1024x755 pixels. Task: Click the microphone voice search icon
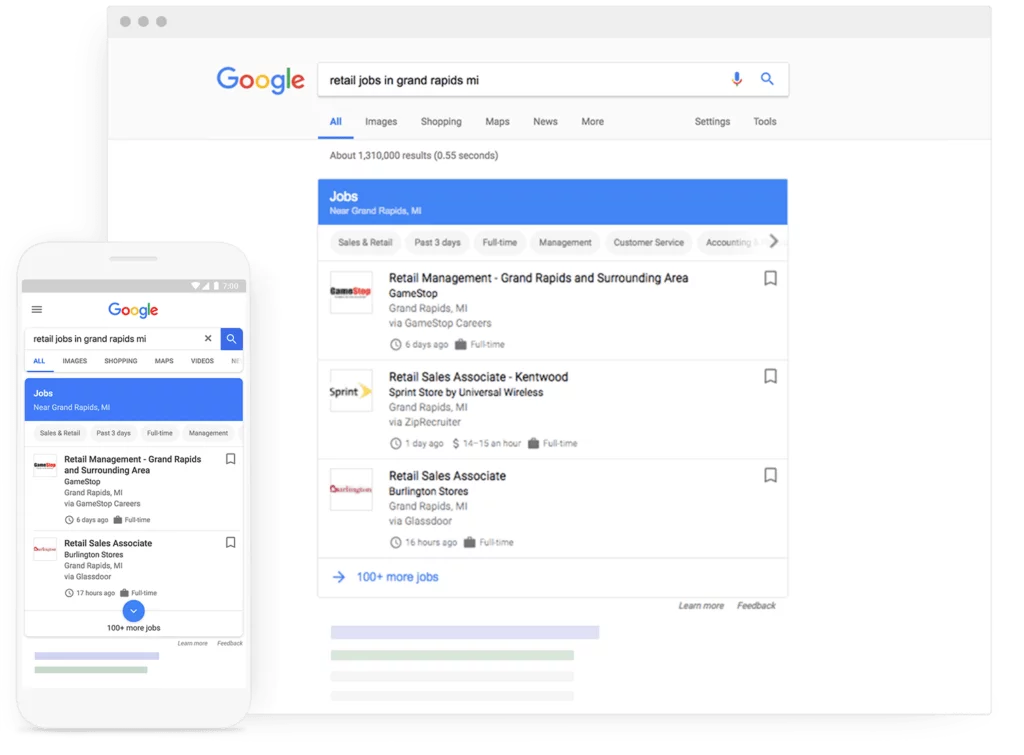point(737,79)
